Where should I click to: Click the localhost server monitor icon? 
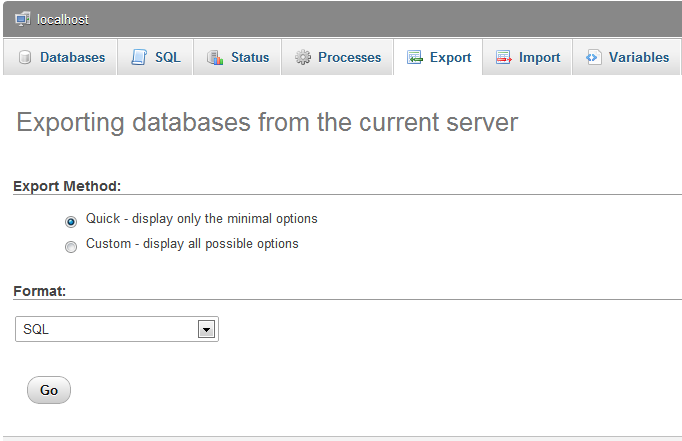22,19
